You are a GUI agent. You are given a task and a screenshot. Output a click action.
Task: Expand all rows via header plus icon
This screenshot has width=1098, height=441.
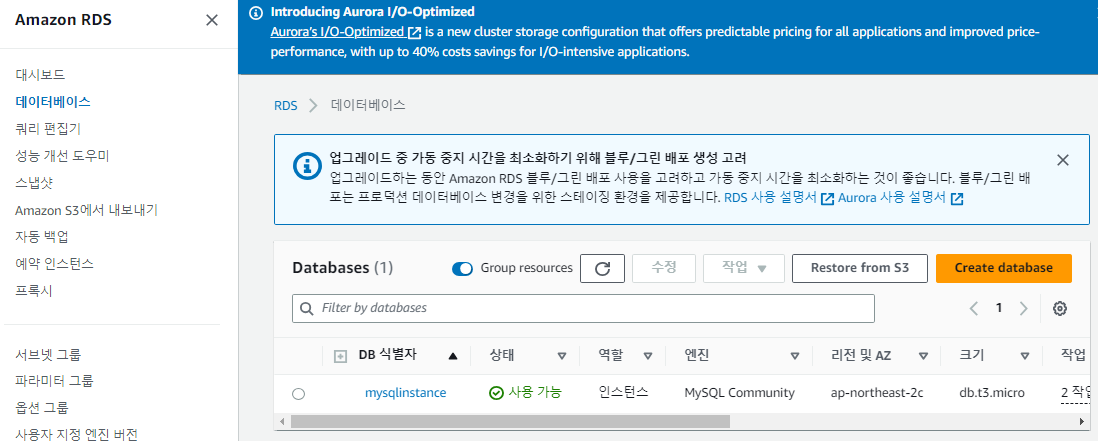click(x=340, y=356)
